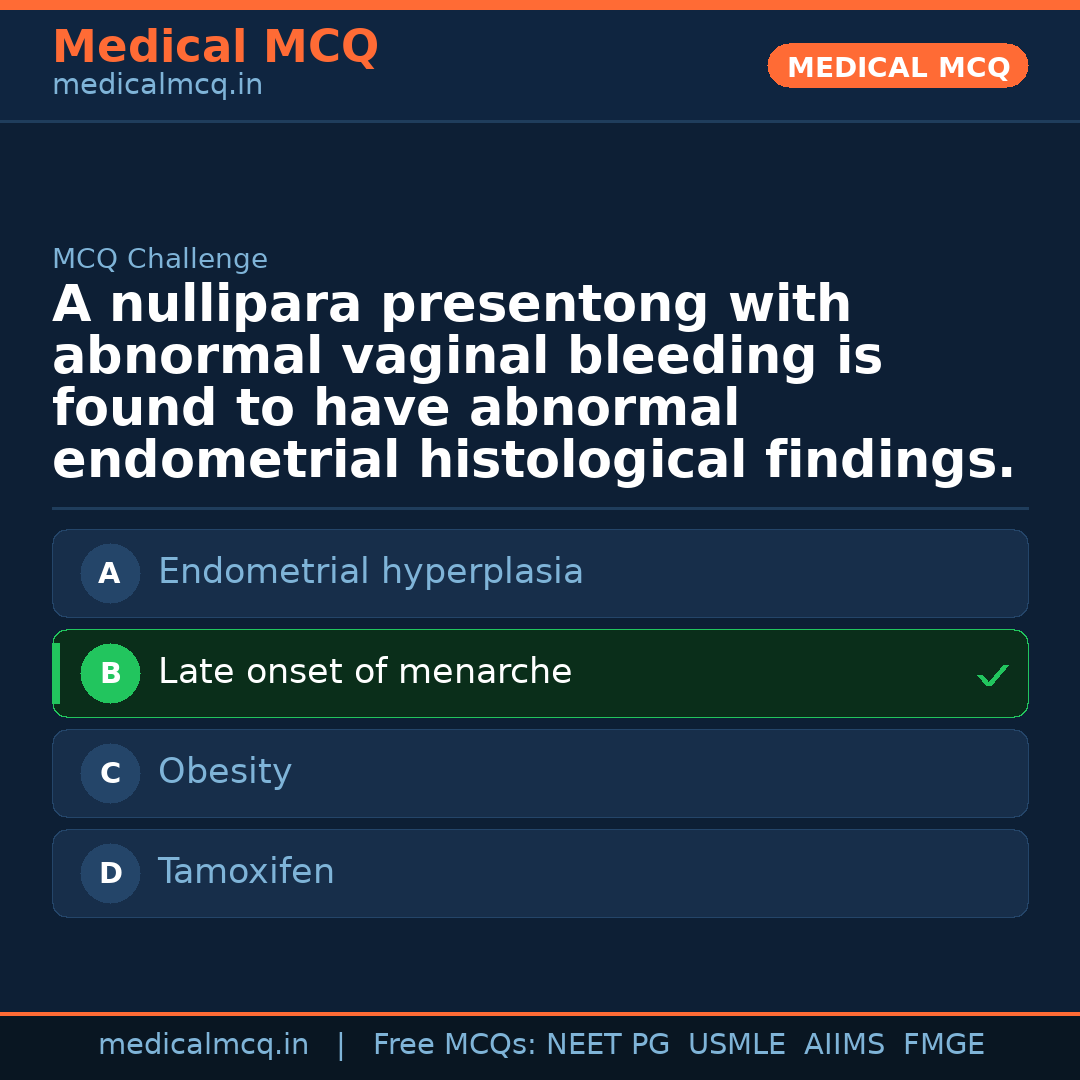This screenshot has width=1080, height=1080.
Task: Select the green B option circle
Action: [x=110, y=673]
